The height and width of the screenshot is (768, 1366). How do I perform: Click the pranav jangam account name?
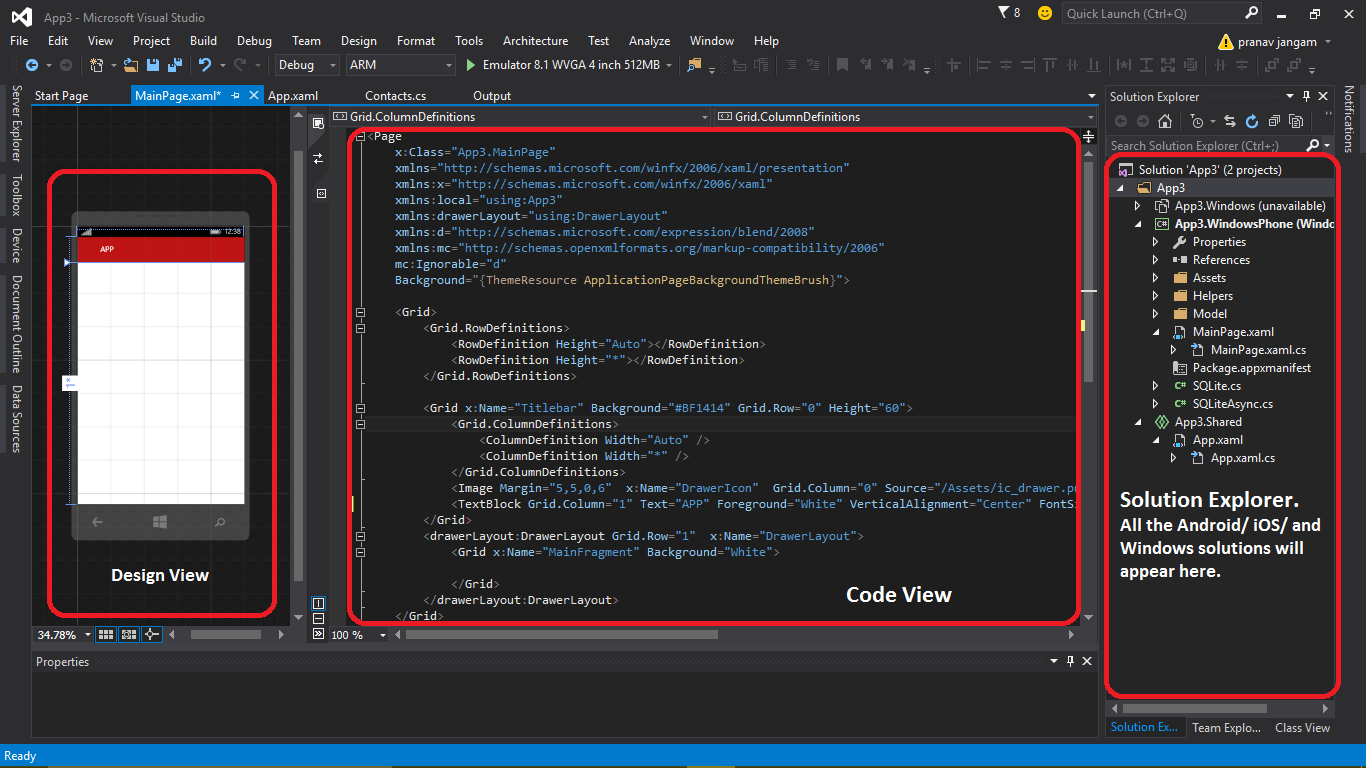pos(1276,42)
